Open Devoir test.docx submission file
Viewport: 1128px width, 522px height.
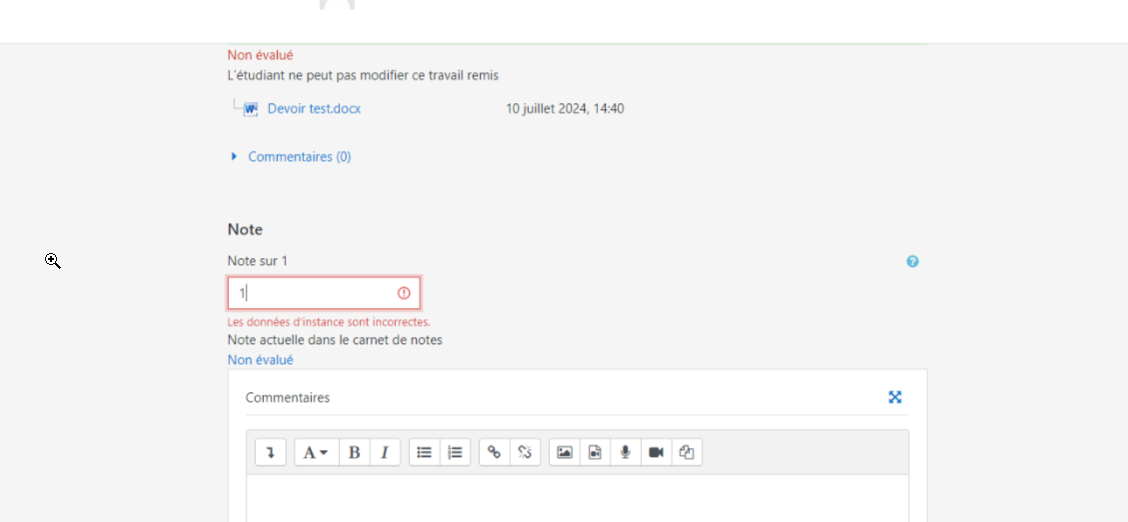[313, 109]
